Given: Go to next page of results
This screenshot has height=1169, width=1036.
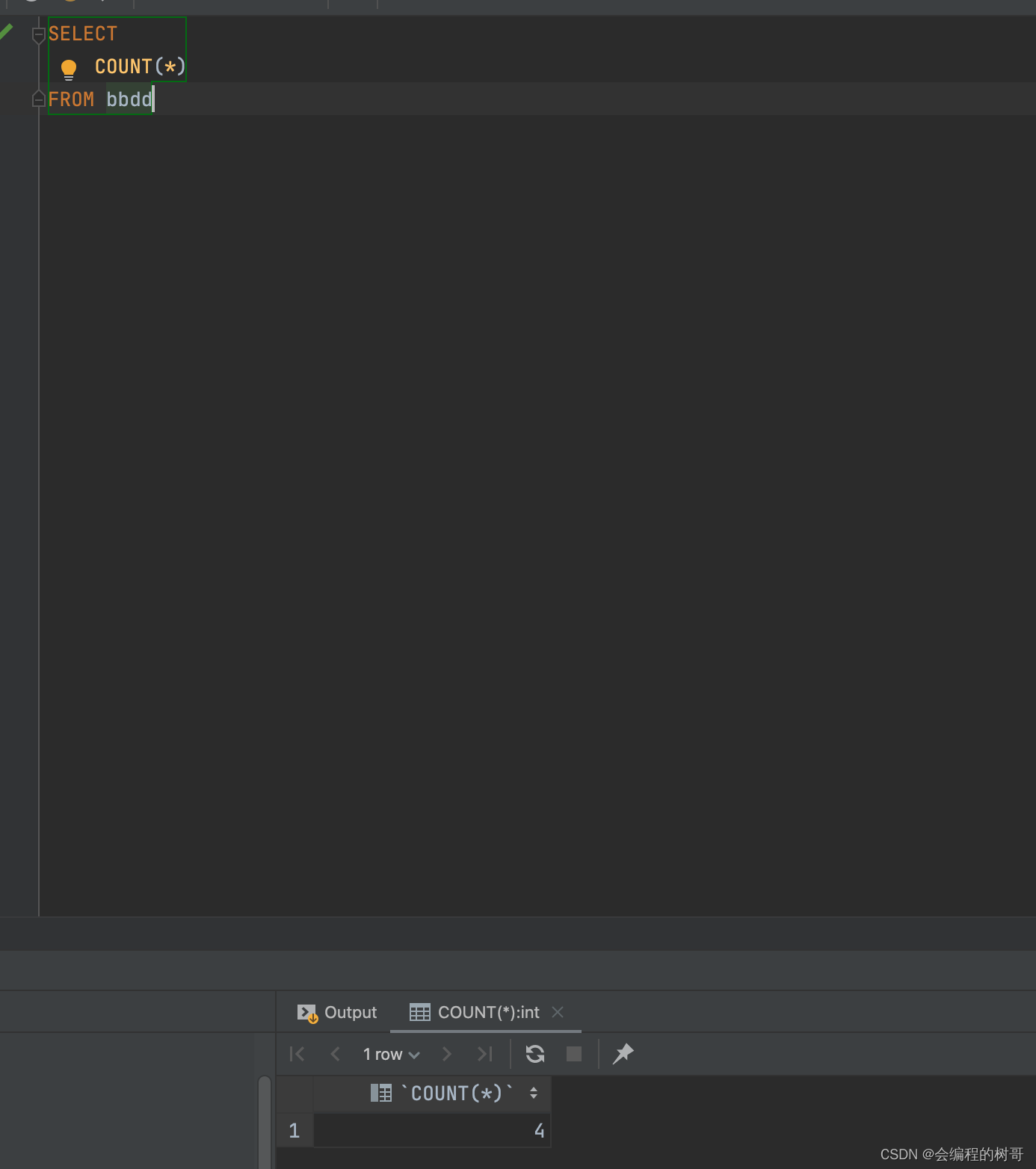Looking at the screenshot, I should [x=447, y=1054].
